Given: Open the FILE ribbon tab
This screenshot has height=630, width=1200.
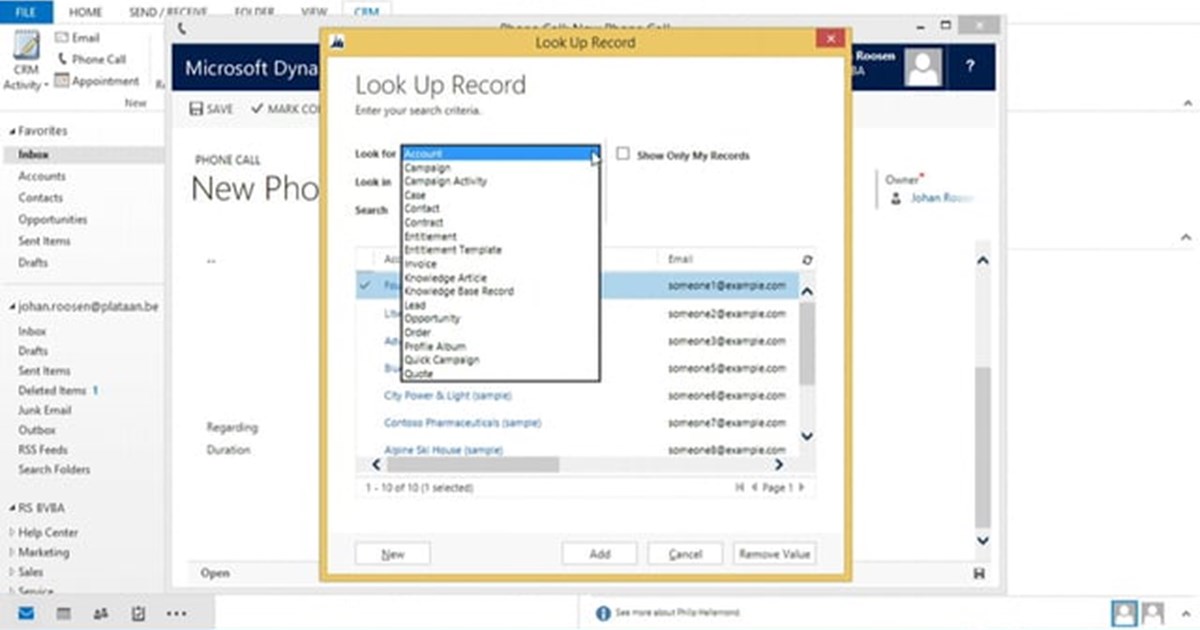Looking at the screenshot, I should 27,12.
